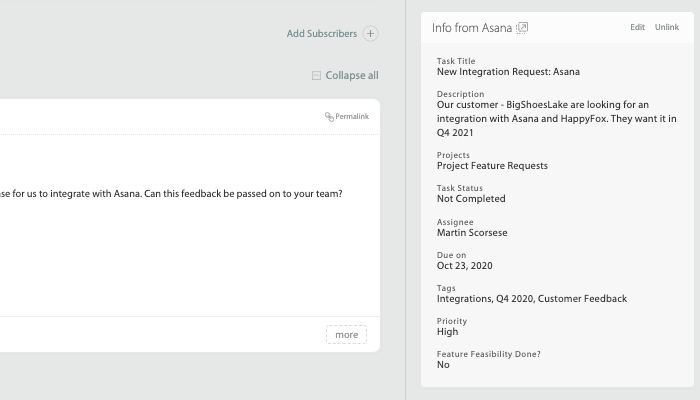Click assignee Martin Scorsese
Screen dimensions: 700x400
(472, 233)
